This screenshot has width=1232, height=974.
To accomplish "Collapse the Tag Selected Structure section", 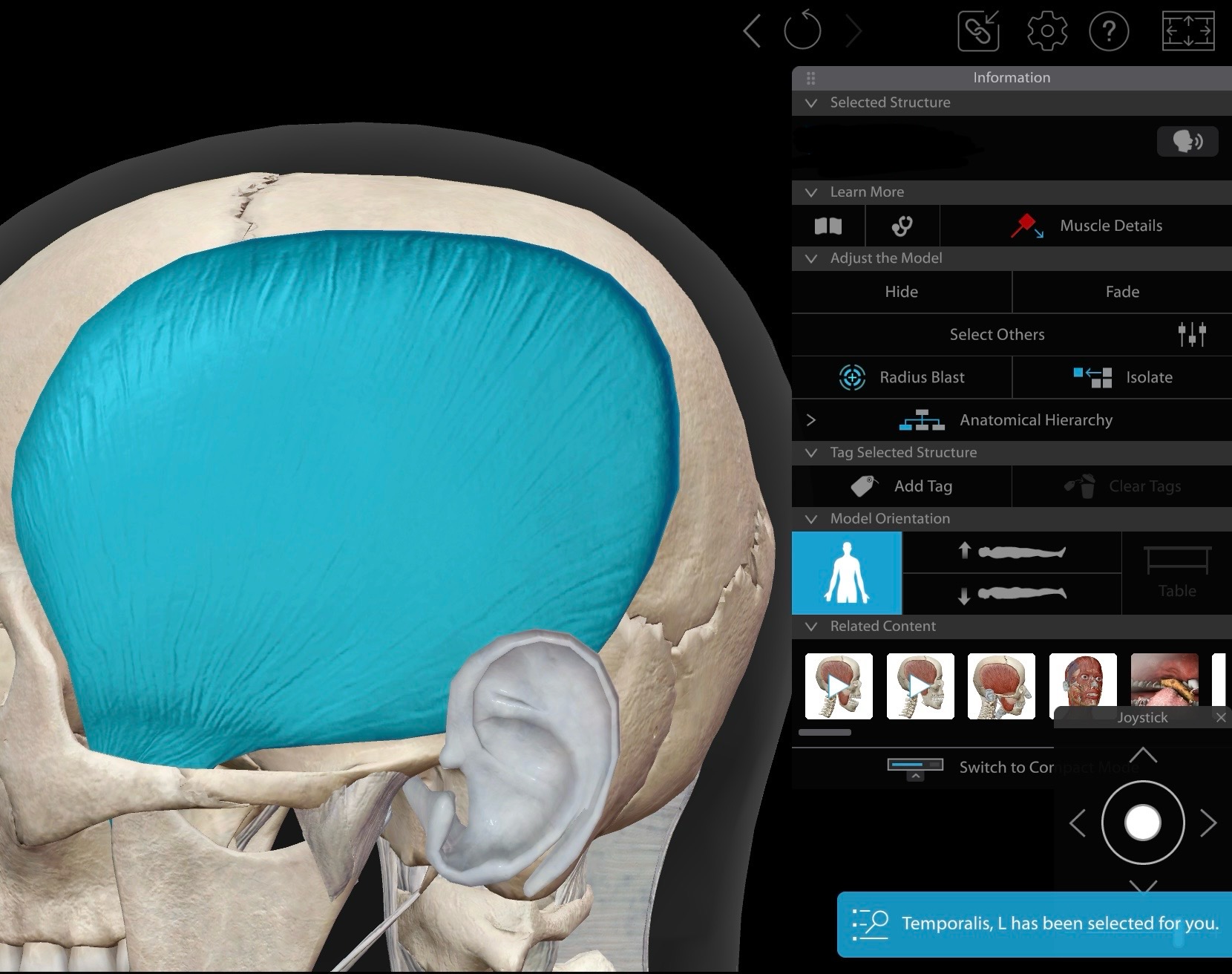I will point(810,453).
